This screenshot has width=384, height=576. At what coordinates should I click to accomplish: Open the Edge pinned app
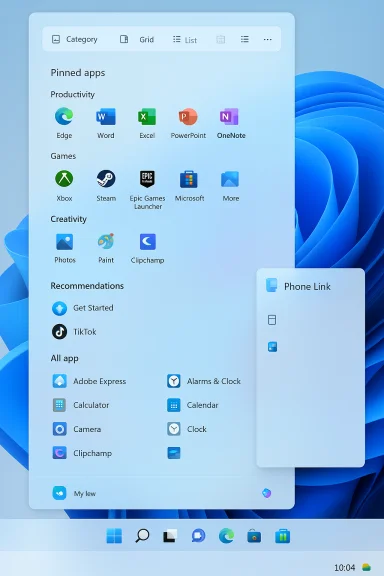point(64,123)
